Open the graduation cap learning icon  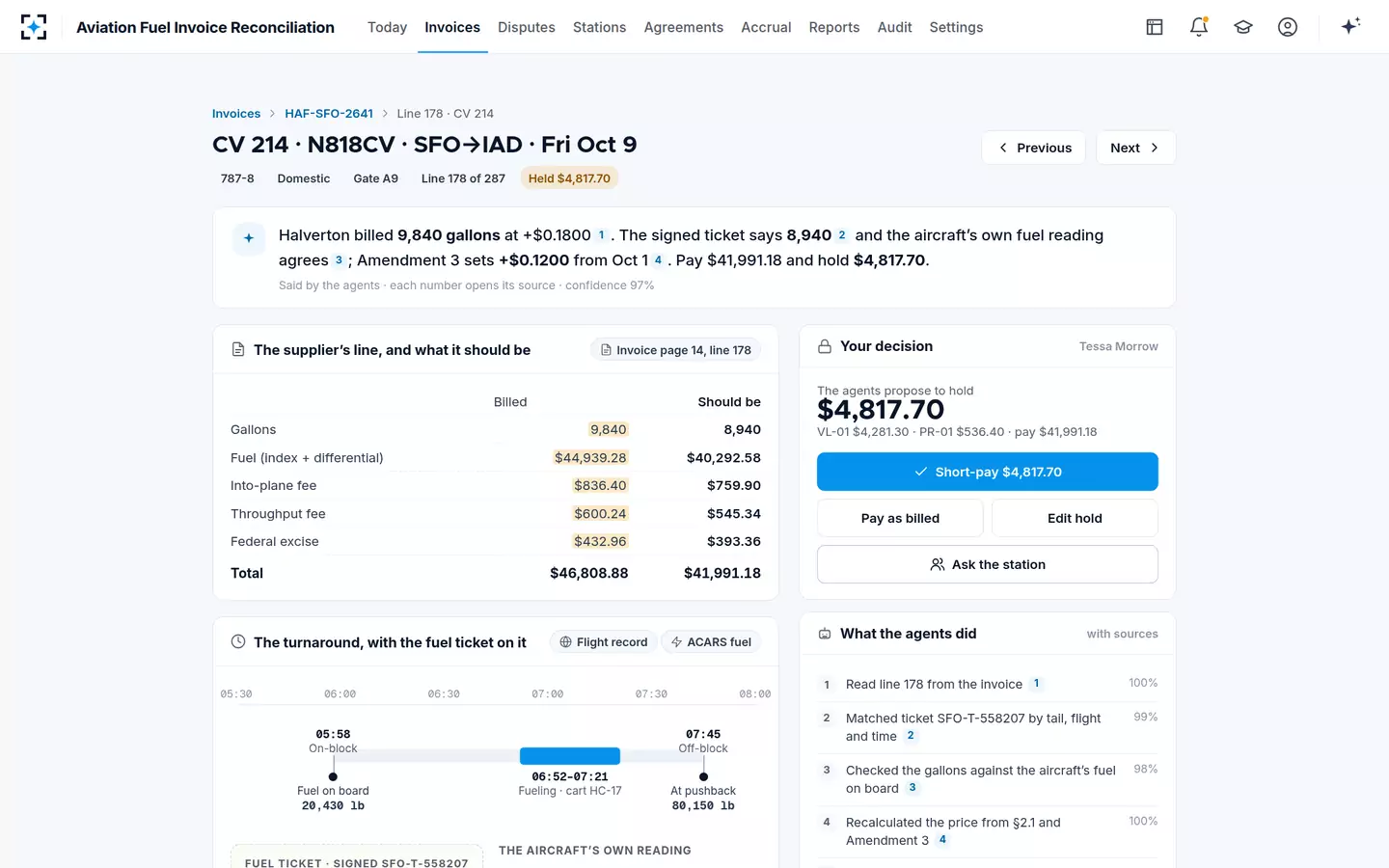click(1243, 27)
